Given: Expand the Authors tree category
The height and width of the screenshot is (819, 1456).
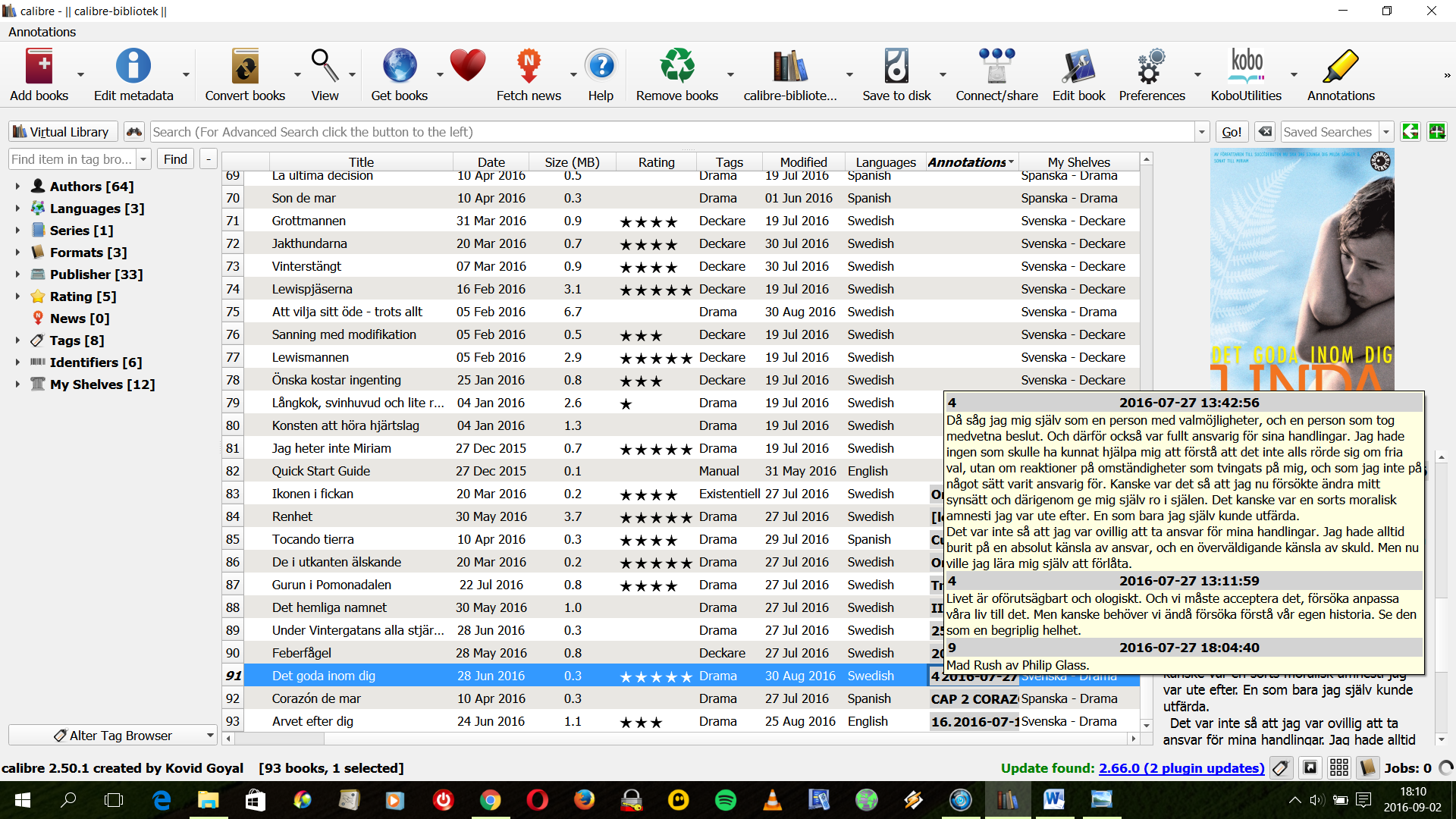Looking at the screenshot, I should click(17, 186).
